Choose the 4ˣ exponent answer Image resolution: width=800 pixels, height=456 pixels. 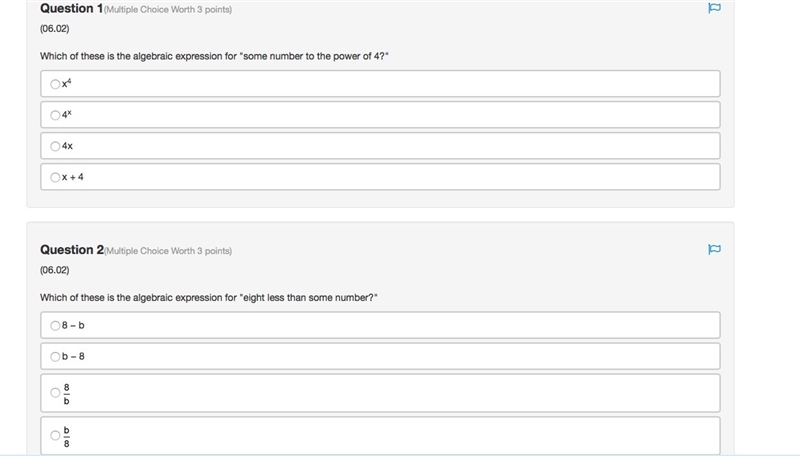coord(55,115)
